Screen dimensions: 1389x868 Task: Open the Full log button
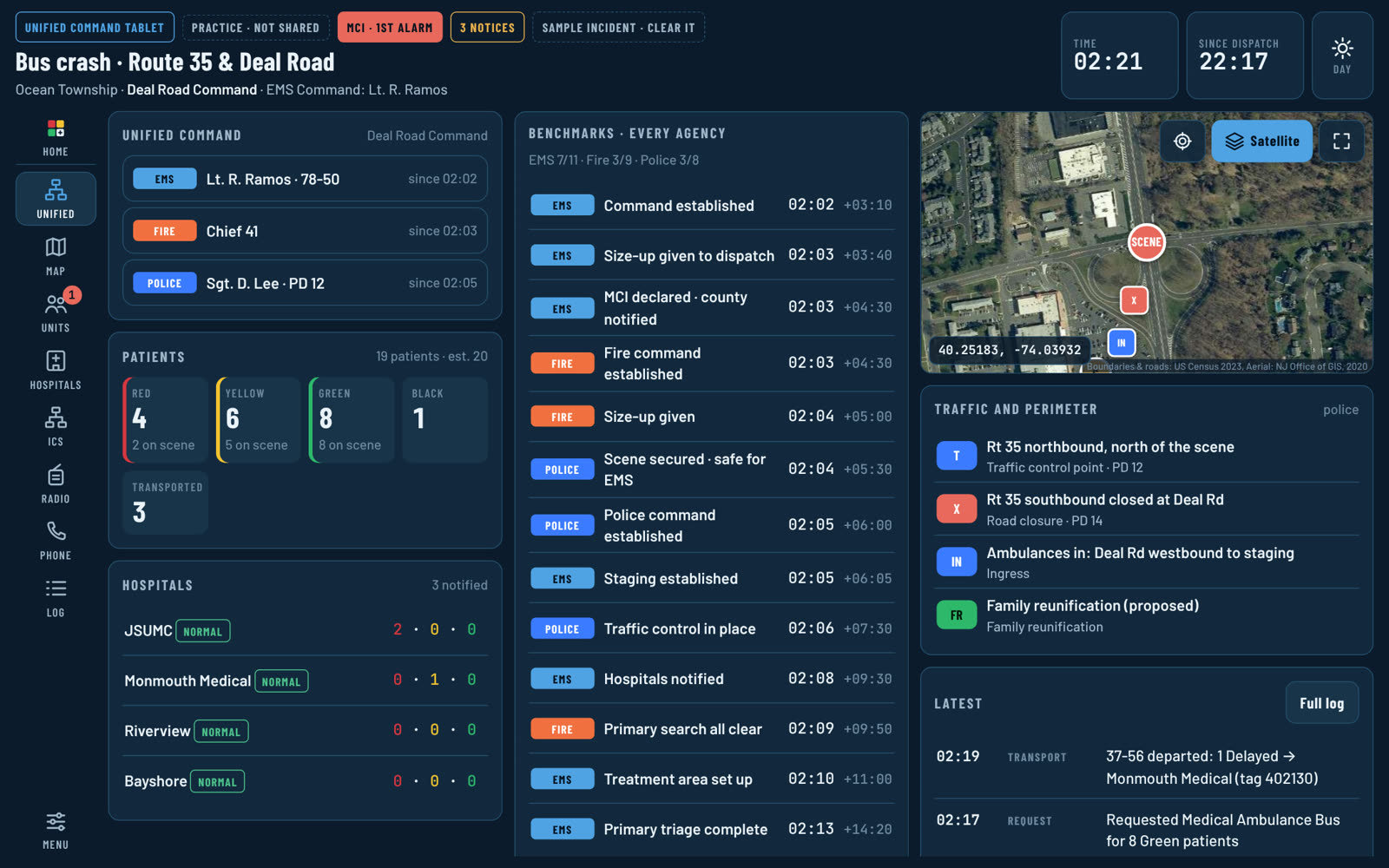[x=1321, y=703]
